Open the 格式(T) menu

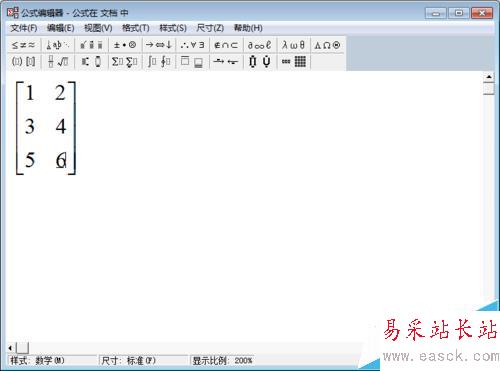click(x=136, y=28)
